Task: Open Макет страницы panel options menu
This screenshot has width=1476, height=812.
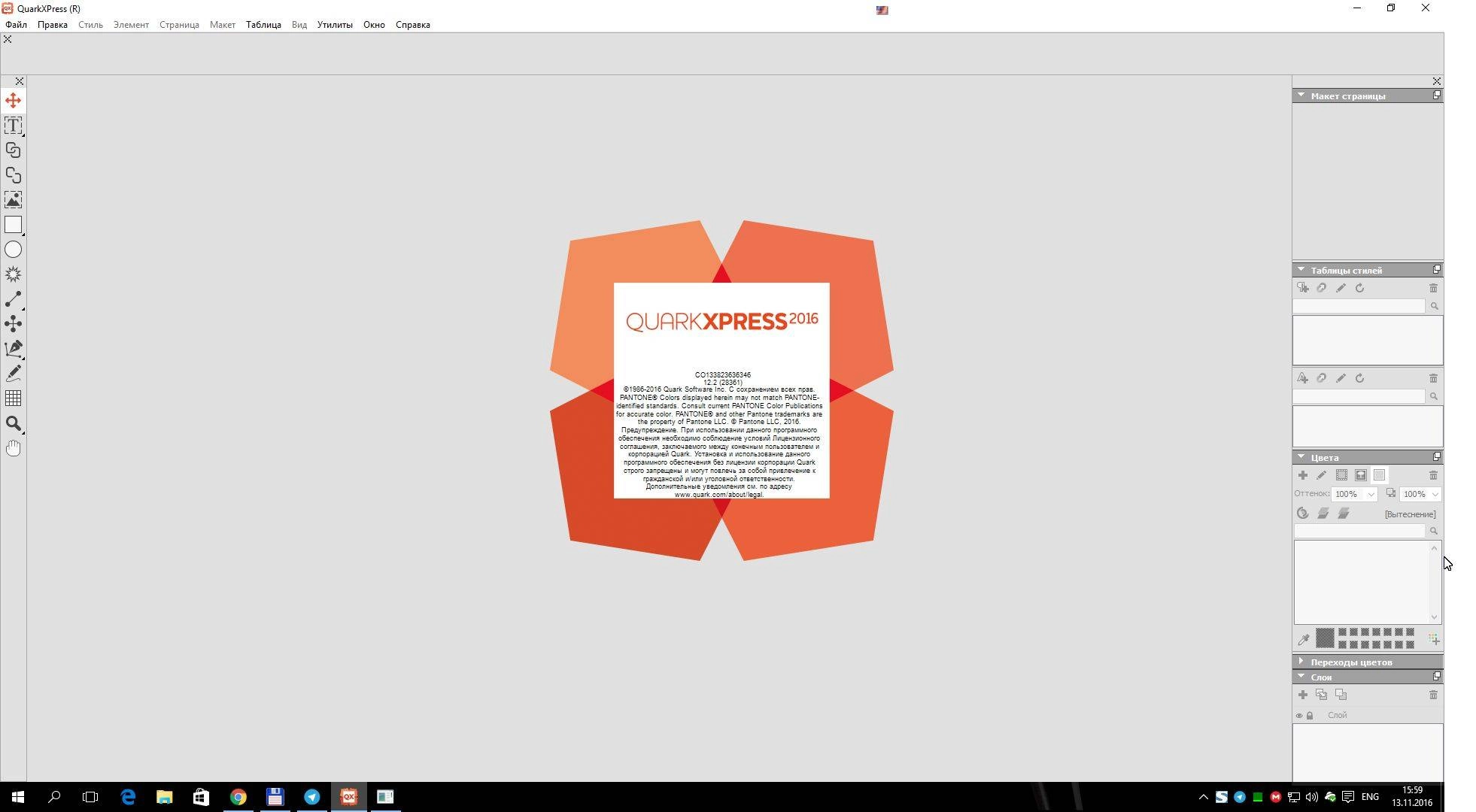Action: click(1437, 95)
